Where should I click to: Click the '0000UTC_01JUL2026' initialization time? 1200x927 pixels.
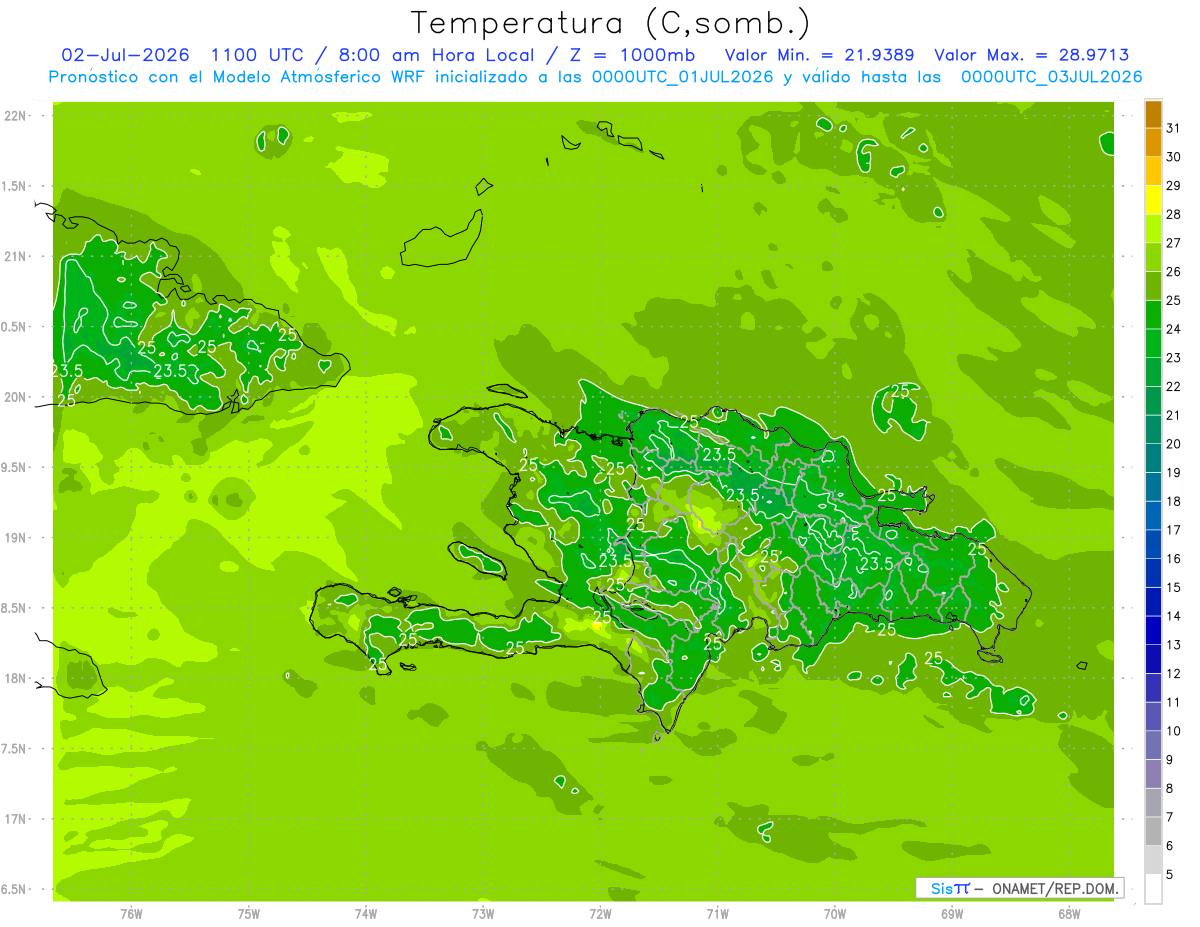pyautogui.click(x=682, y=77)
